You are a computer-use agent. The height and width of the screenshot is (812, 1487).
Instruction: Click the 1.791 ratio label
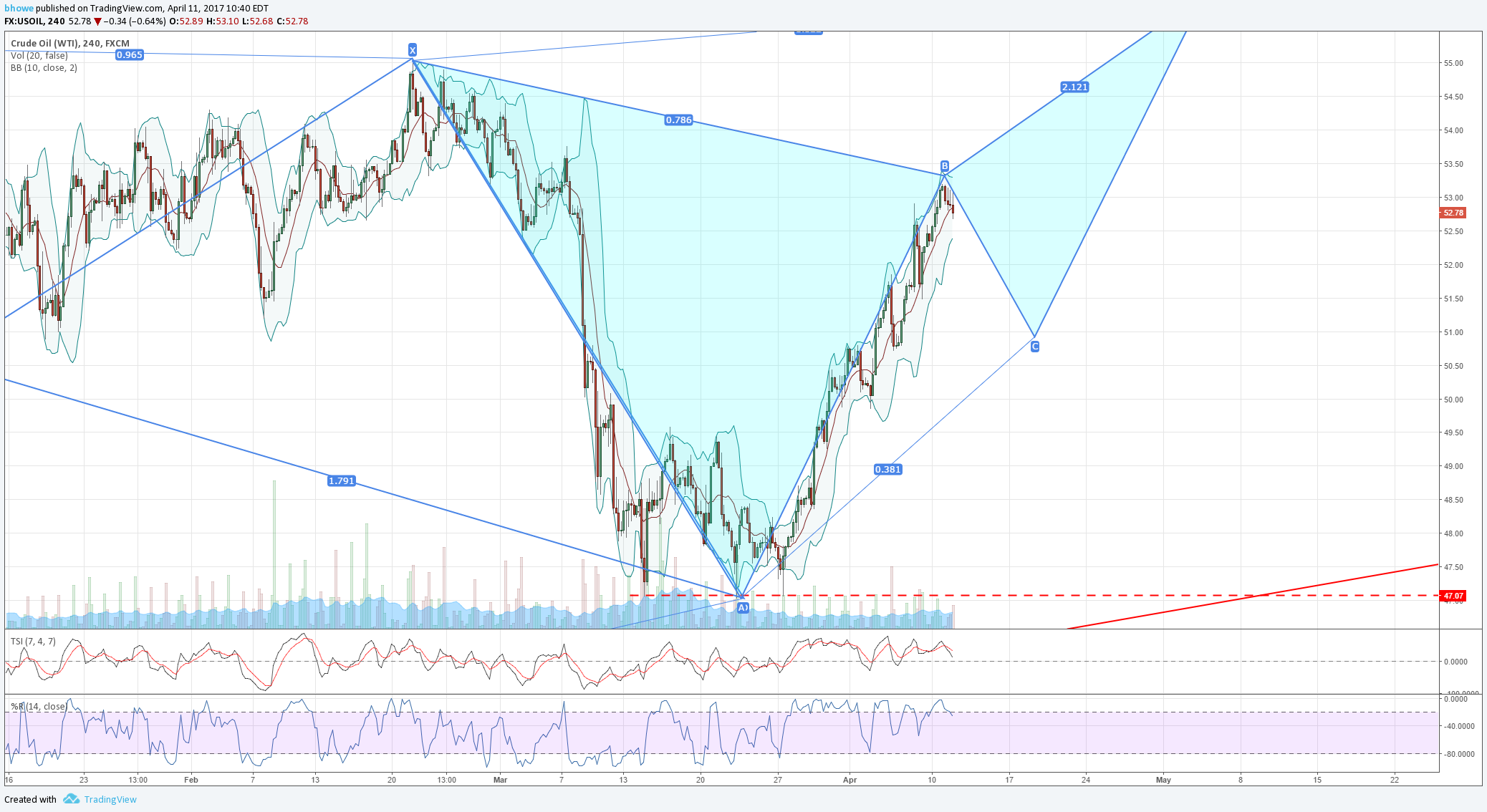(x=342, y=481)
